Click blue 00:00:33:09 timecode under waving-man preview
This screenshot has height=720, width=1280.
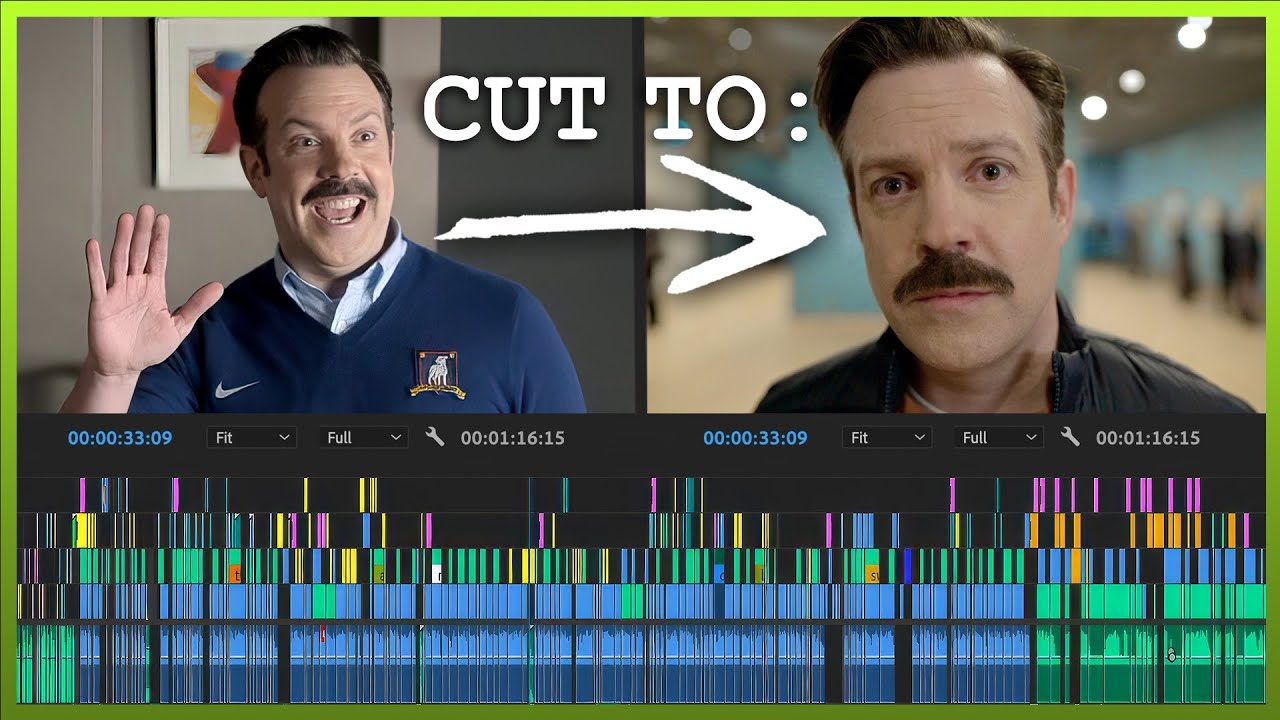[120, 438]
